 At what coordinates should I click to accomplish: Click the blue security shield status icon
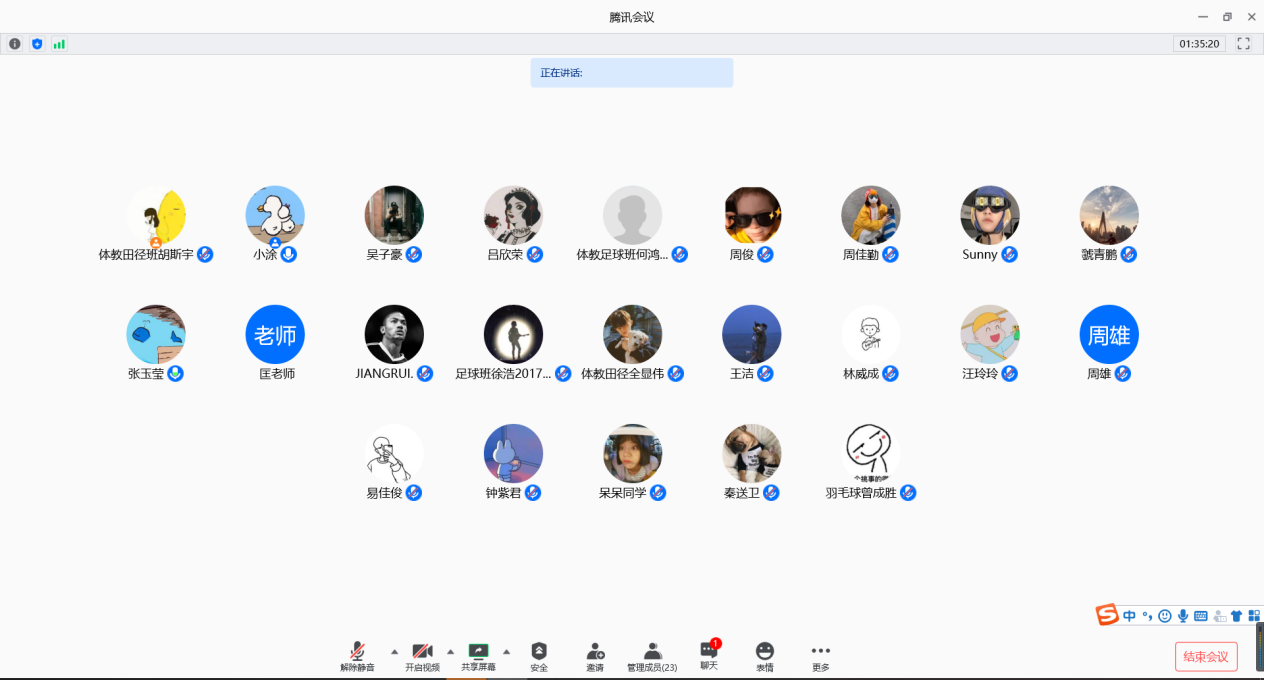pyautogui.click(x=37, y=44)
